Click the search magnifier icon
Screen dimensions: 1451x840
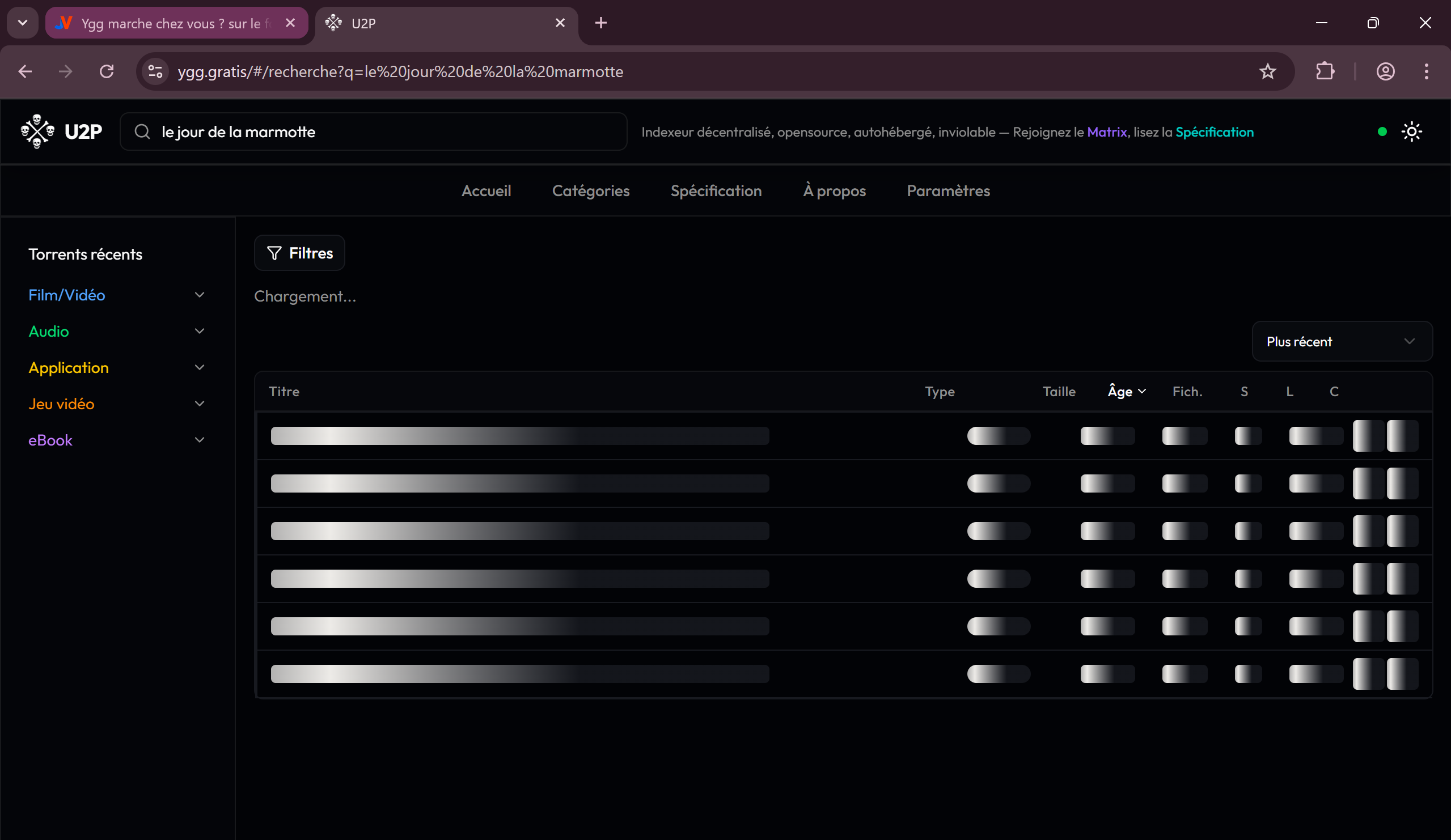tap(142, 132)
